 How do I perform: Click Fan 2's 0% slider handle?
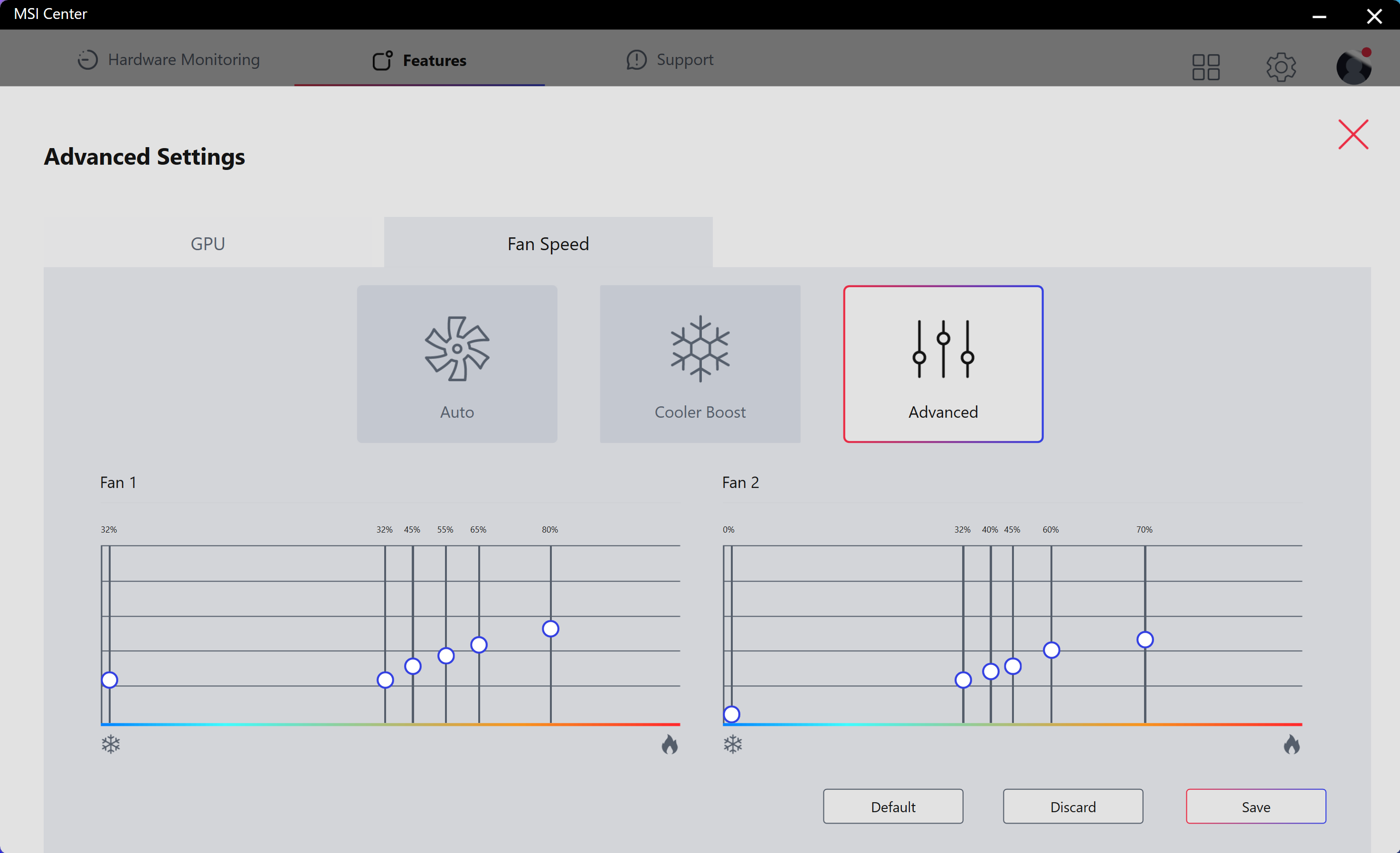[x=732, y=714]
